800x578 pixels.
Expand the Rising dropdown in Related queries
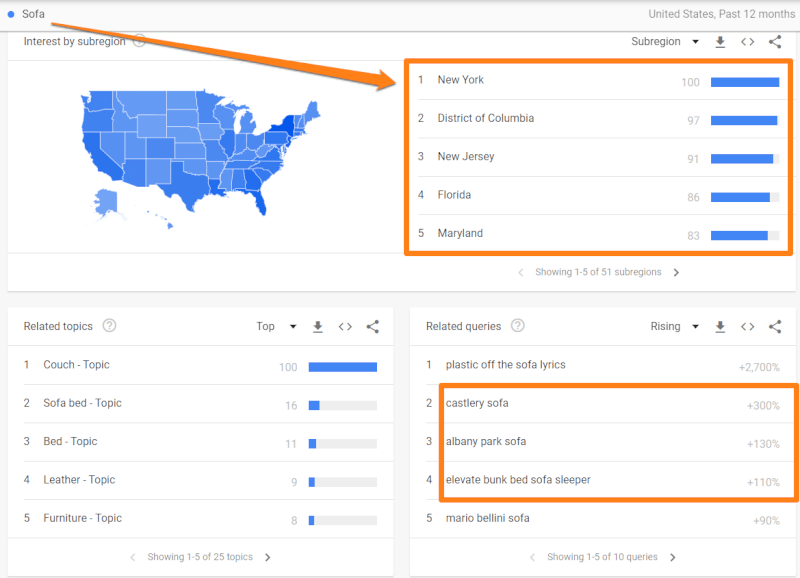tap(674, 326)
